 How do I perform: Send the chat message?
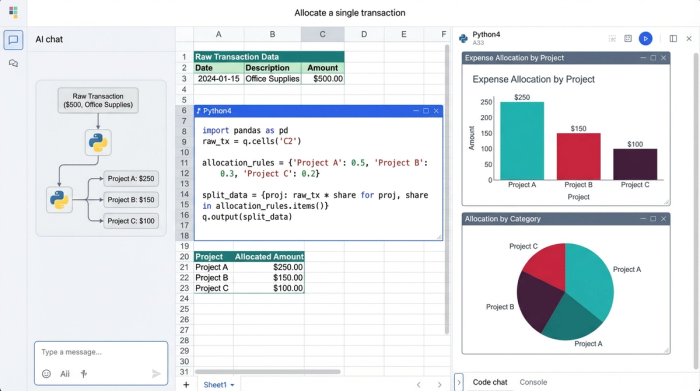coord(156,374)
